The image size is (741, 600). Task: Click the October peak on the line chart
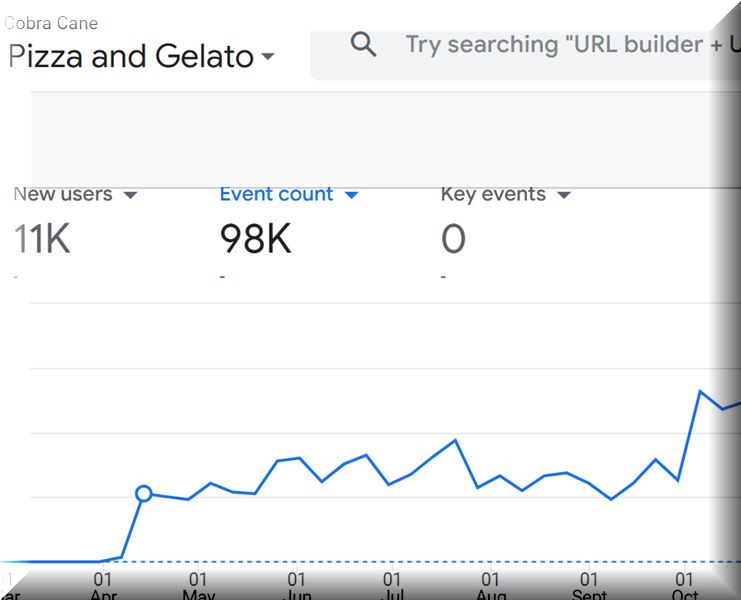click(x=700, y=391)
